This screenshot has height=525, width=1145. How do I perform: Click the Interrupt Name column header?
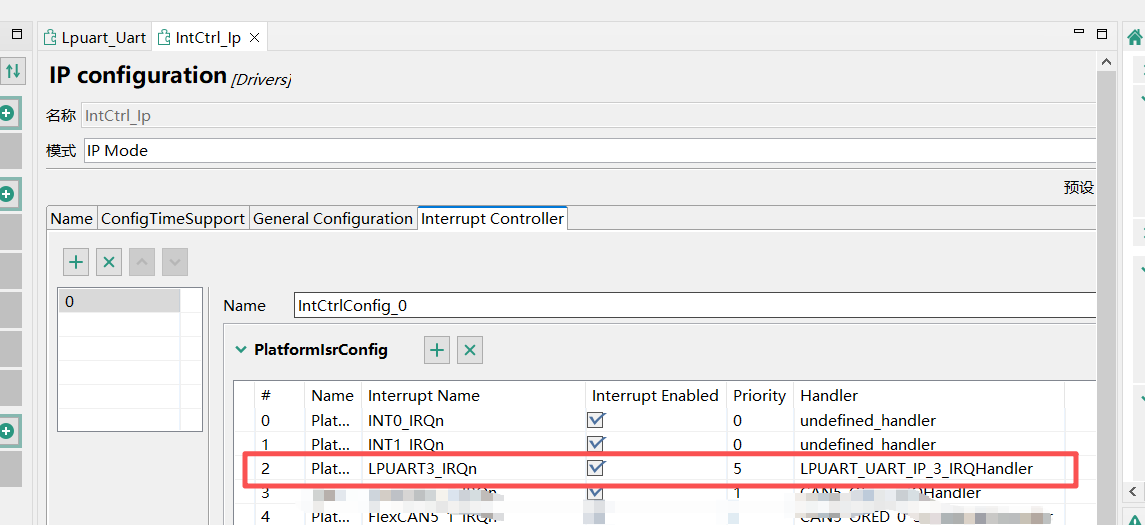pyautogui.click(x=424, y=396)
